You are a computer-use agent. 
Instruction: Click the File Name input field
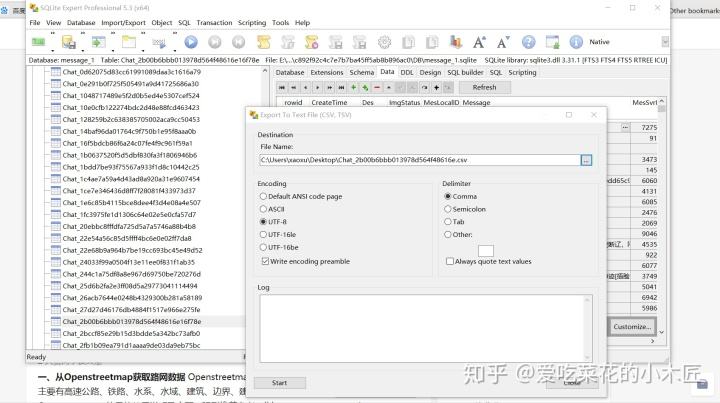pos(420,160)
